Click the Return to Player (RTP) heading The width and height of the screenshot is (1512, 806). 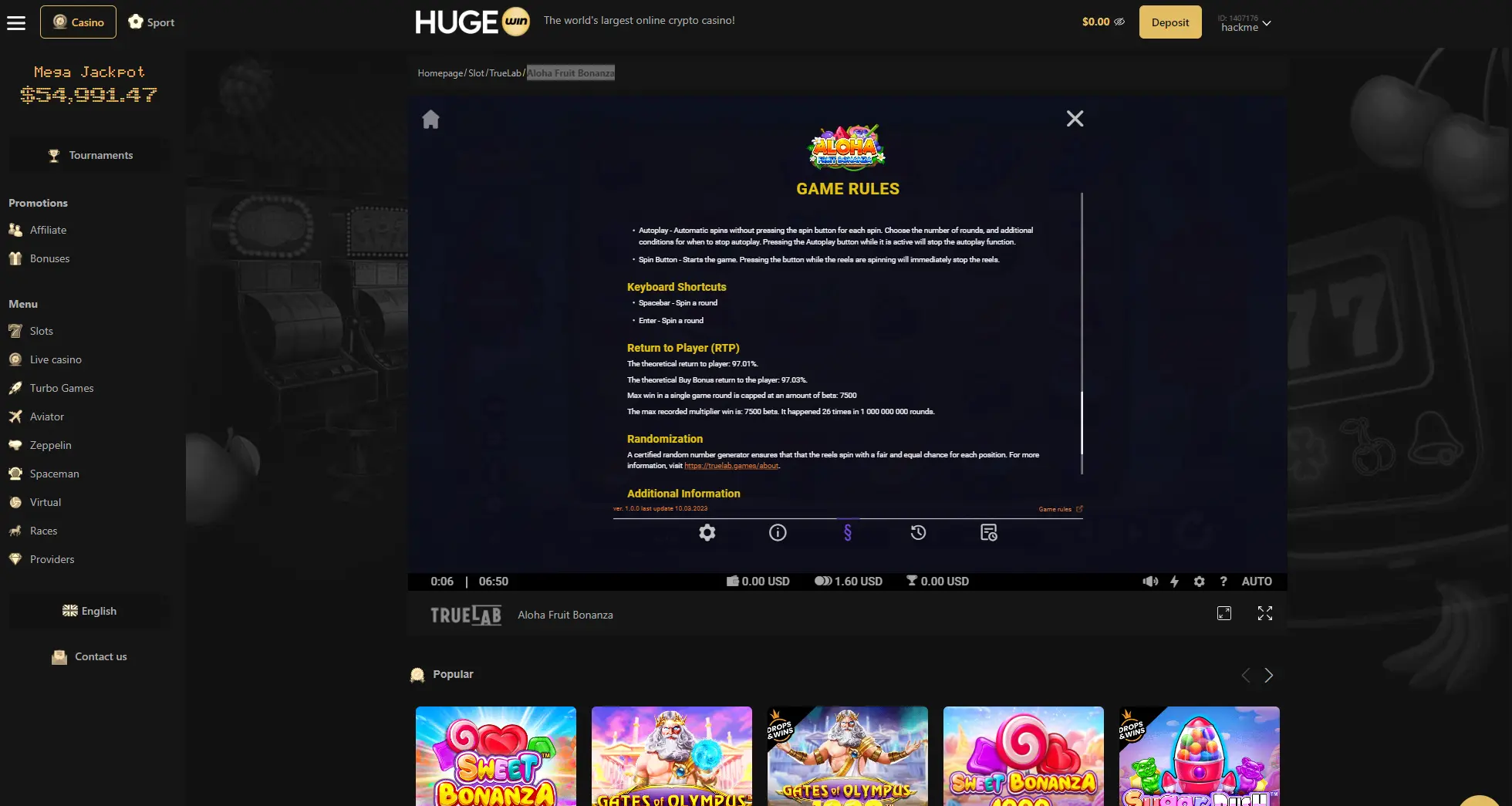(683, 348)
